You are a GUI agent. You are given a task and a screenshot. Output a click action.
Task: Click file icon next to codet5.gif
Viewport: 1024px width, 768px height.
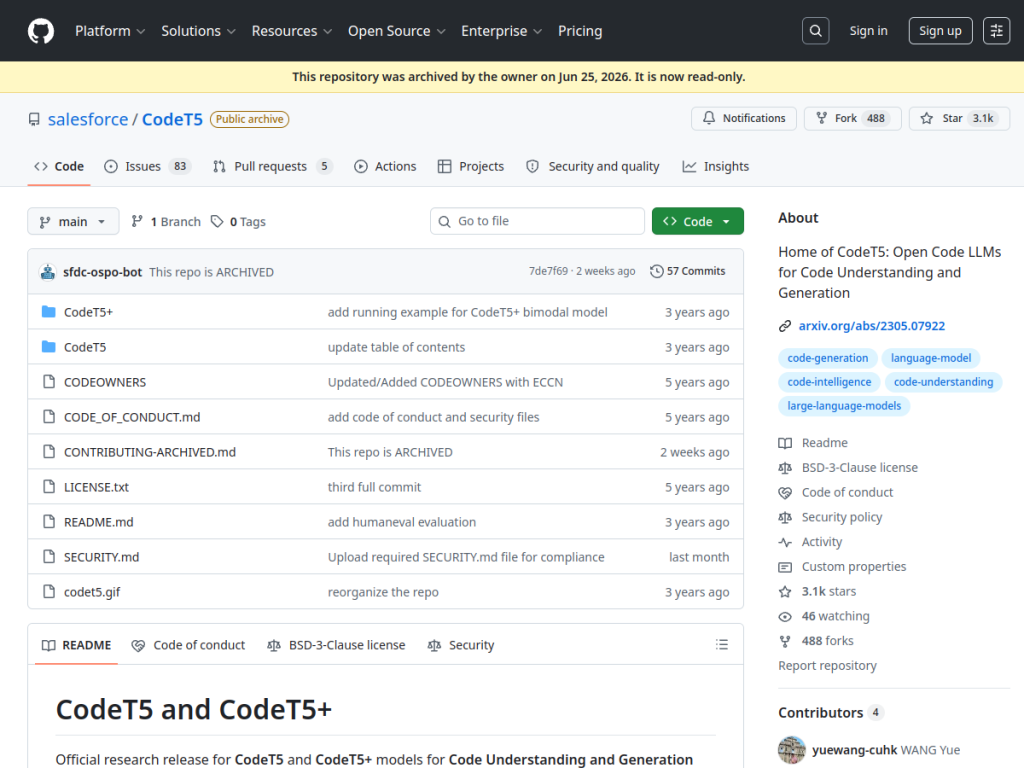[x=48, y=592]
